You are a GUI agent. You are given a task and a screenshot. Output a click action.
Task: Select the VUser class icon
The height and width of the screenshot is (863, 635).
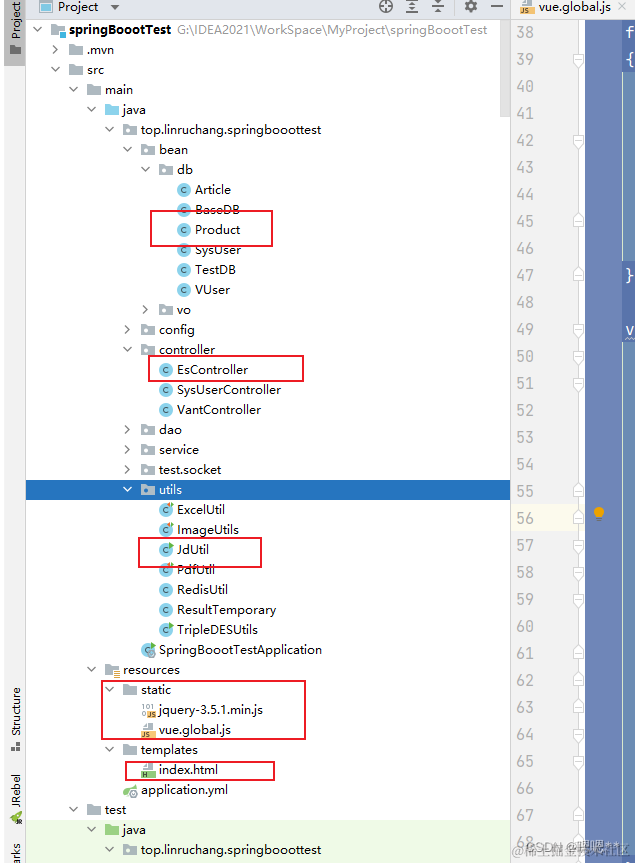(x=184, y=290)
